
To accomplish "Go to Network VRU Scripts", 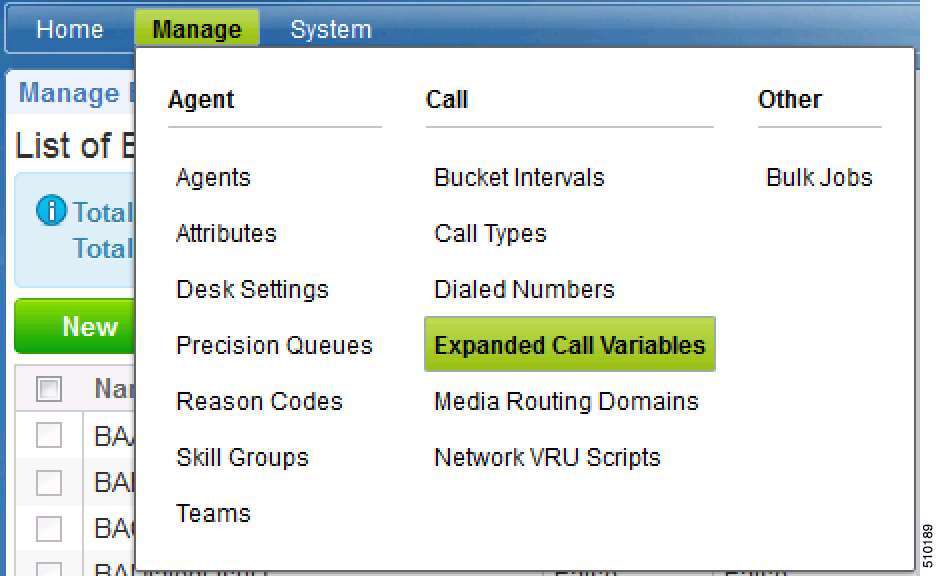I will (x=547, y=458).
